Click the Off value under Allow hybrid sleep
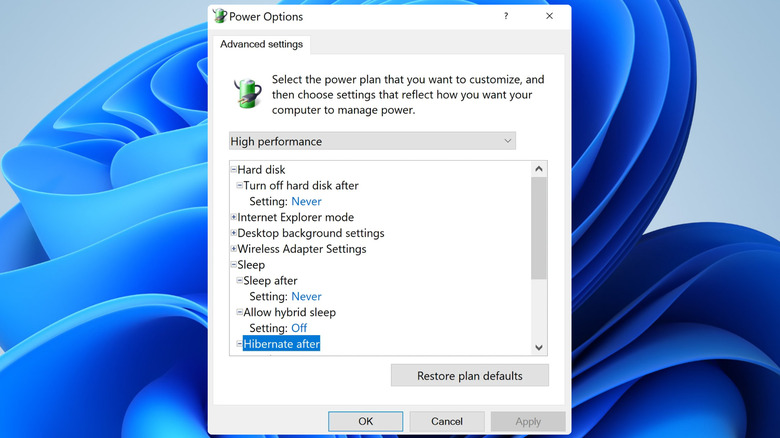Image resolution: width=780 pixels, height=438 pixels. (299, 328)
